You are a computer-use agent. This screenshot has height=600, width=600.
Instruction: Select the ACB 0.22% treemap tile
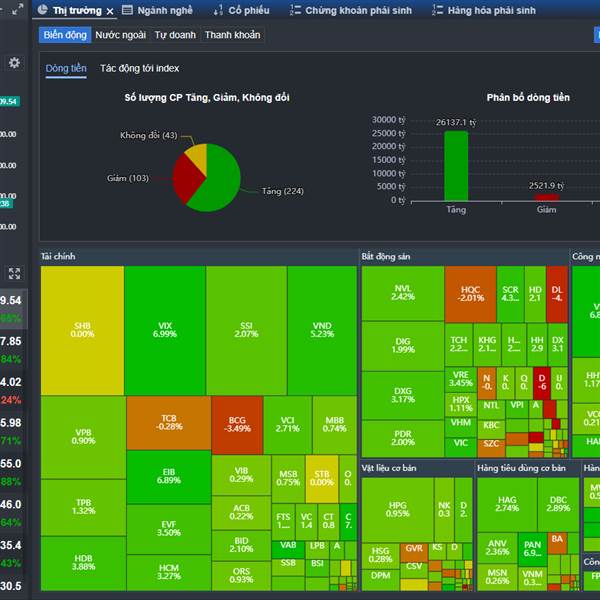[241, 512]
